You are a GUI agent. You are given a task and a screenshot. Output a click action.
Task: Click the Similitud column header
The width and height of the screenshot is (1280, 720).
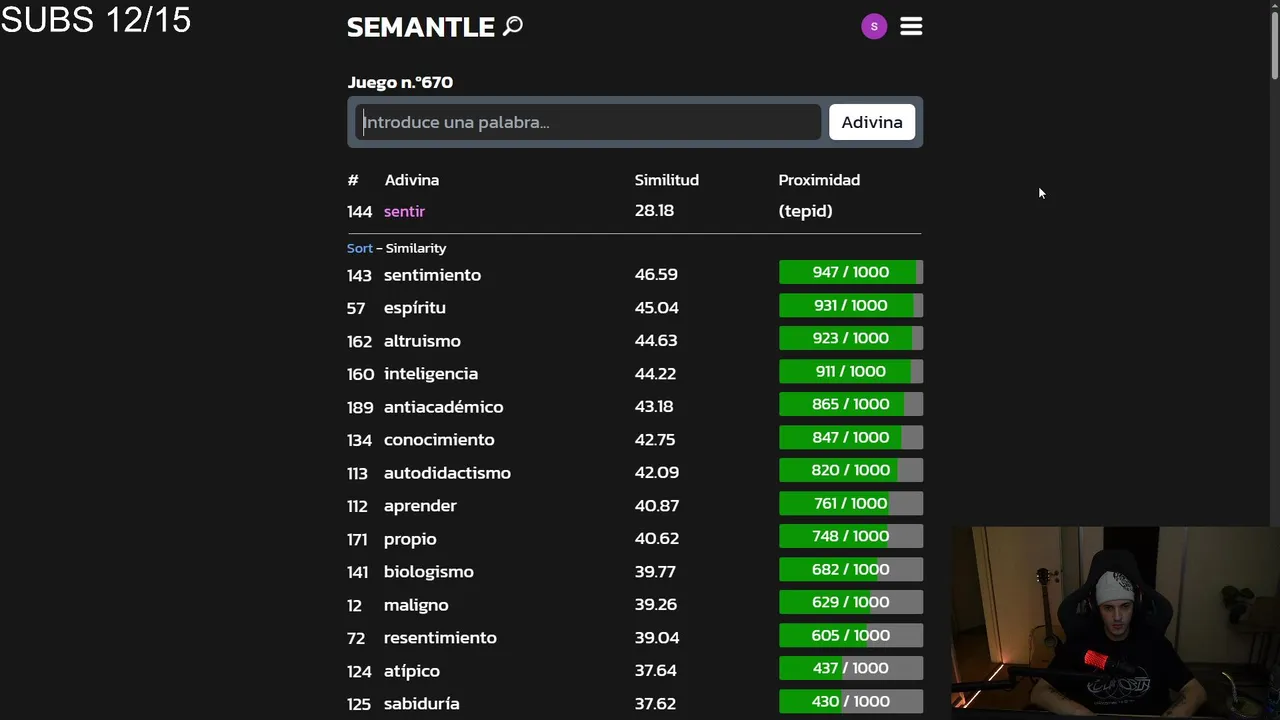coord(666,180)
